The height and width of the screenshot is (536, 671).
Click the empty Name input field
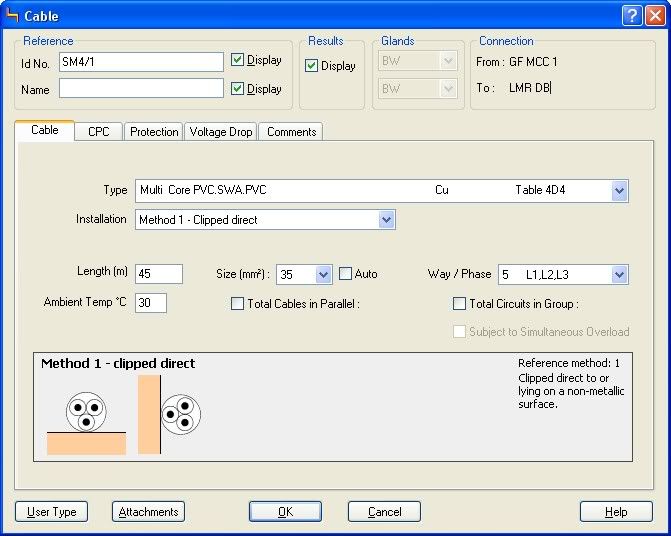click(141, 88)
